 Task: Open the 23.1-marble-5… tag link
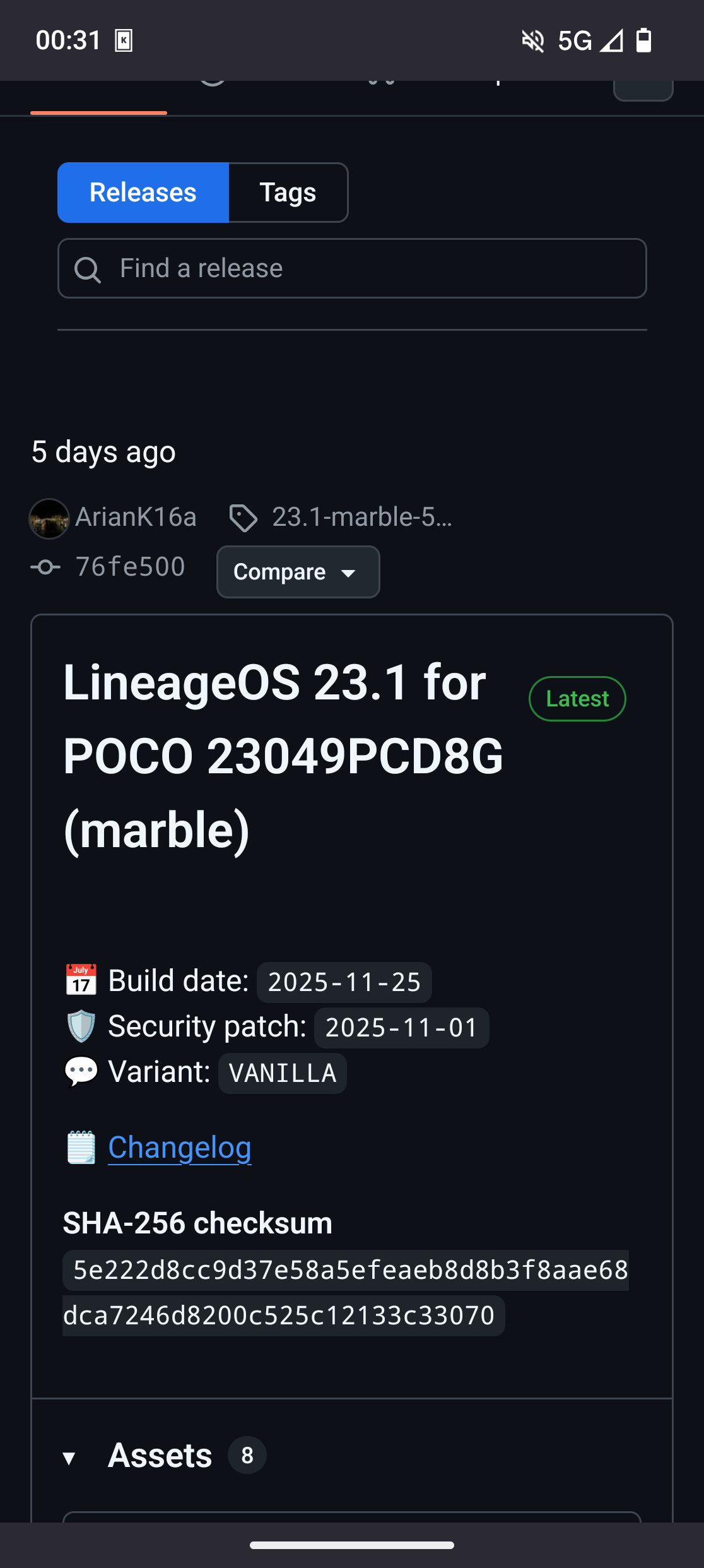(361, 517)
